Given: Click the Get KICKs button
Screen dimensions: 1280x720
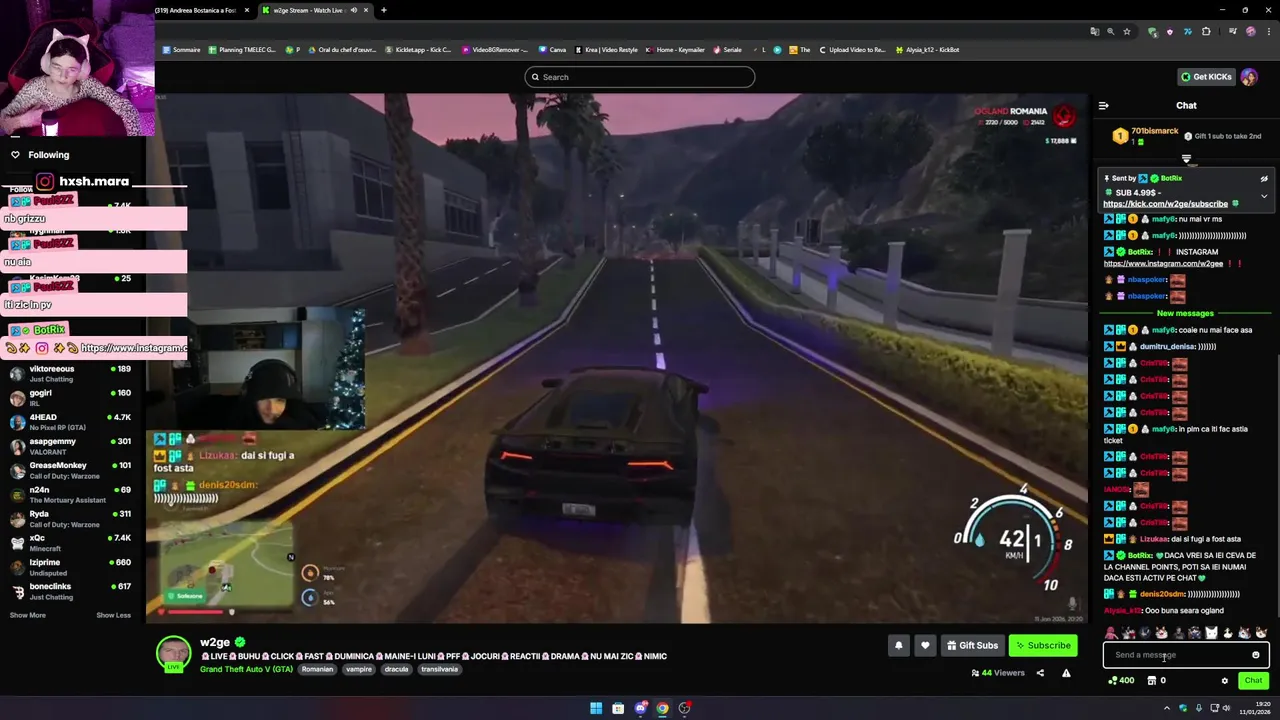Looking at the screenshot, I should click(x=1206, y=77).
